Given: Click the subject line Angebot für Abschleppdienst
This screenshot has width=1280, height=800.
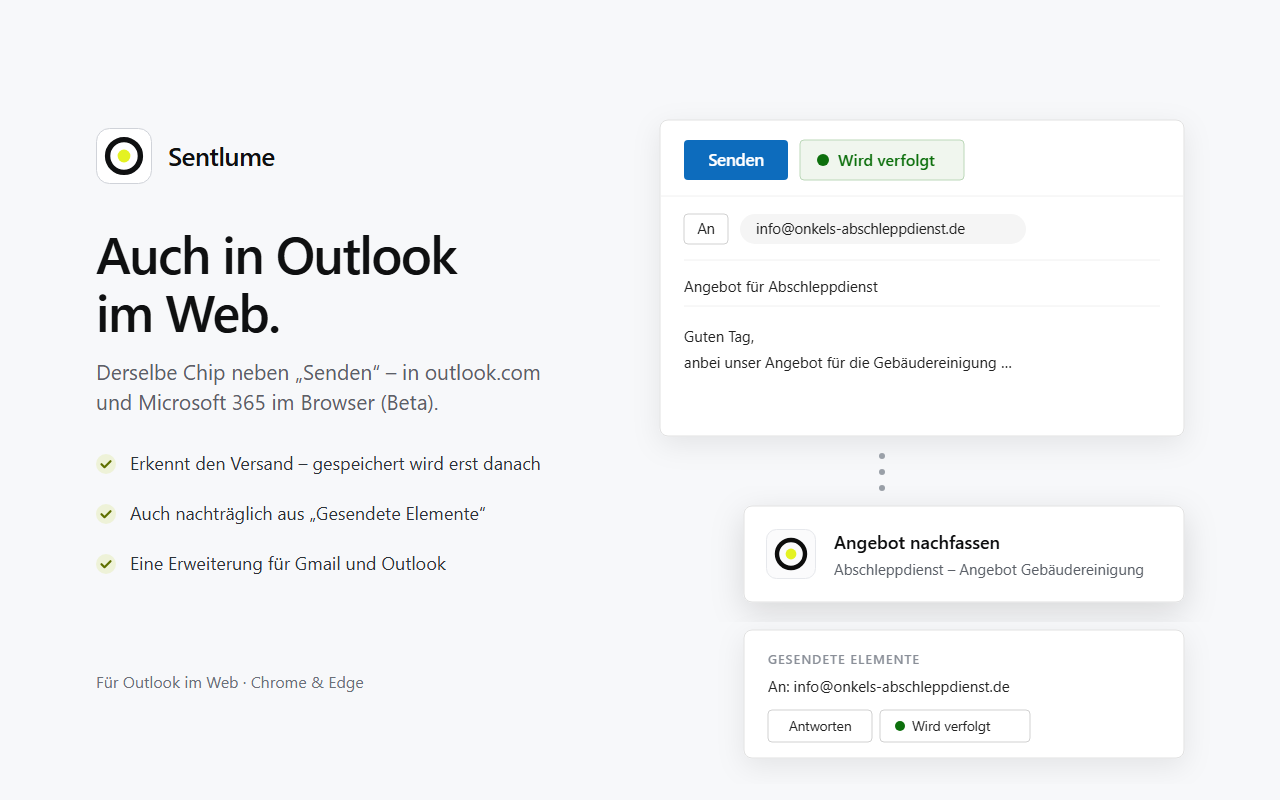Looking at the screenshot, I should point(781,287).
